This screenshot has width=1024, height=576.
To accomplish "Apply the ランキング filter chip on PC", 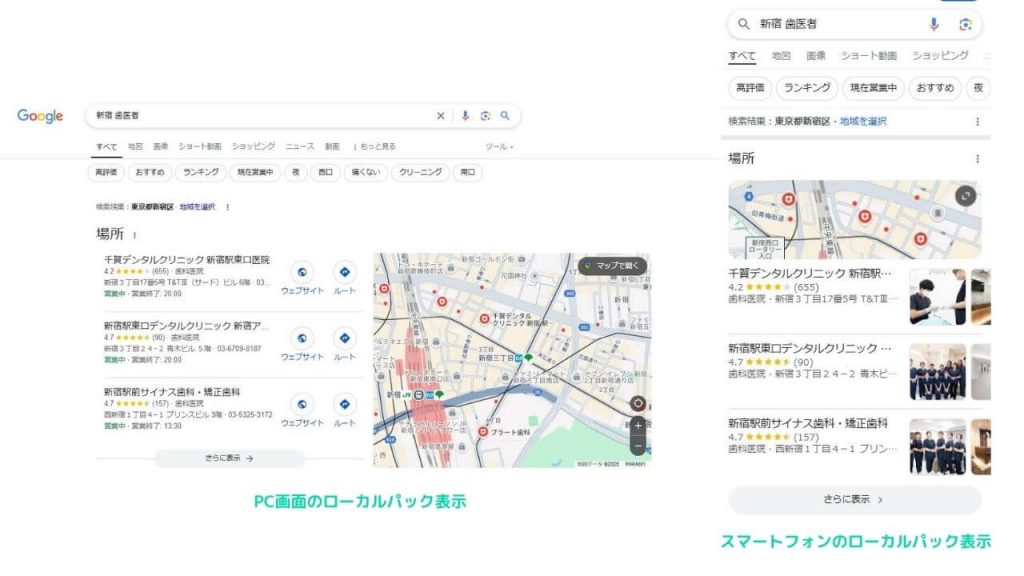I will [x=200, y=172].
